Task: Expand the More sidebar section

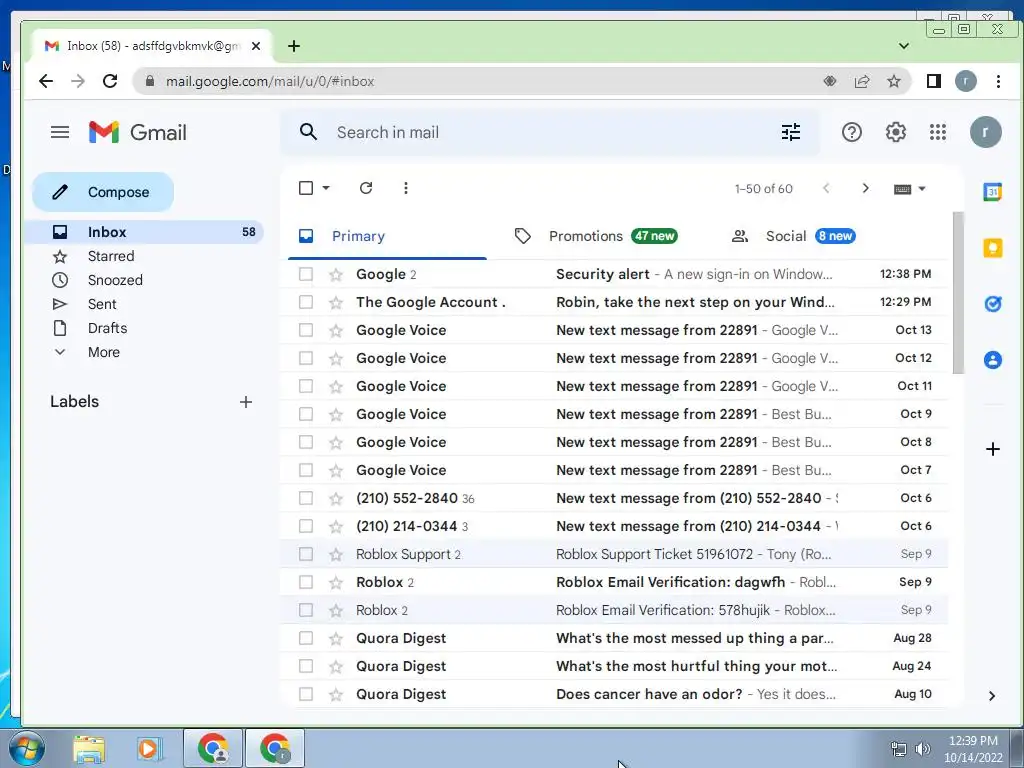Action: (103, 352)
